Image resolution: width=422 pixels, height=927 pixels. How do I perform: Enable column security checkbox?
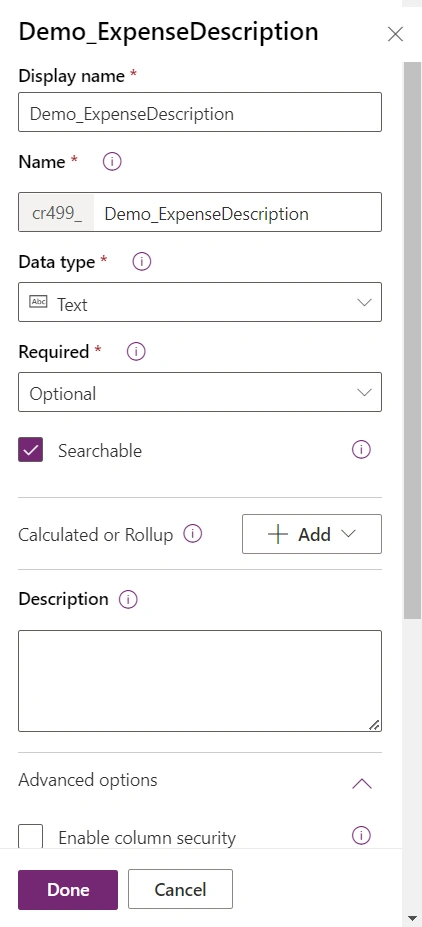click(30, 837)
